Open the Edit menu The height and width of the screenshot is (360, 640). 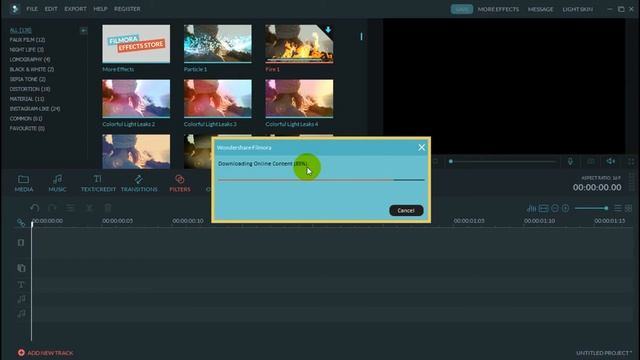(x=51, y=9)
